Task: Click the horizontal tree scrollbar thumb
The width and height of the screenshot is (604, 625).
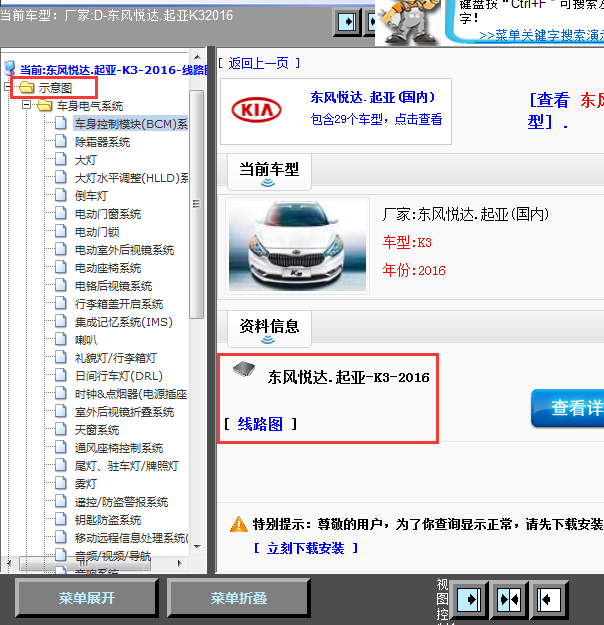Action: (85, 563)
